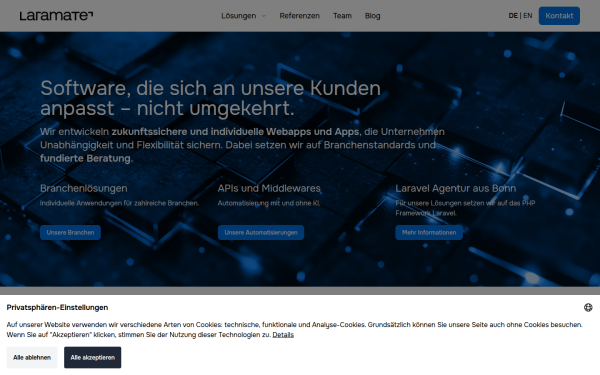Open the globe language icon in cookie banner

588,307
